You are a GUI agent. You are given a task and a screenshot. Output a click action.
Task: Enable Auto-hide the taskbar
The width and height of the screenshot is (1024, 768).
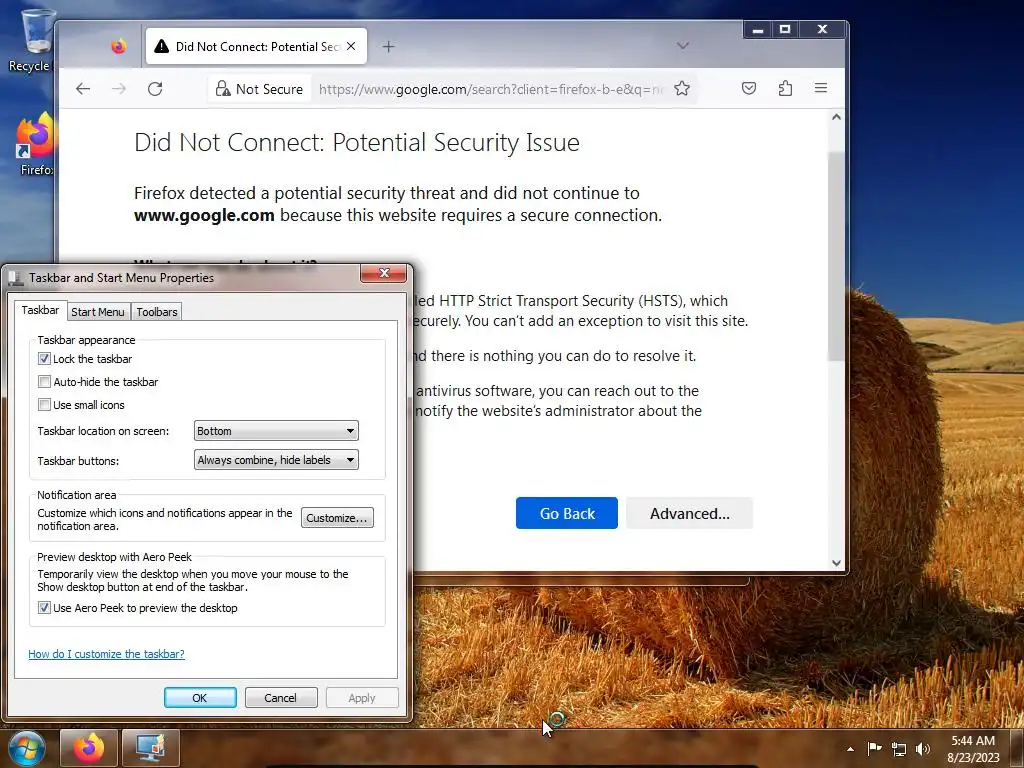point(44,381)
